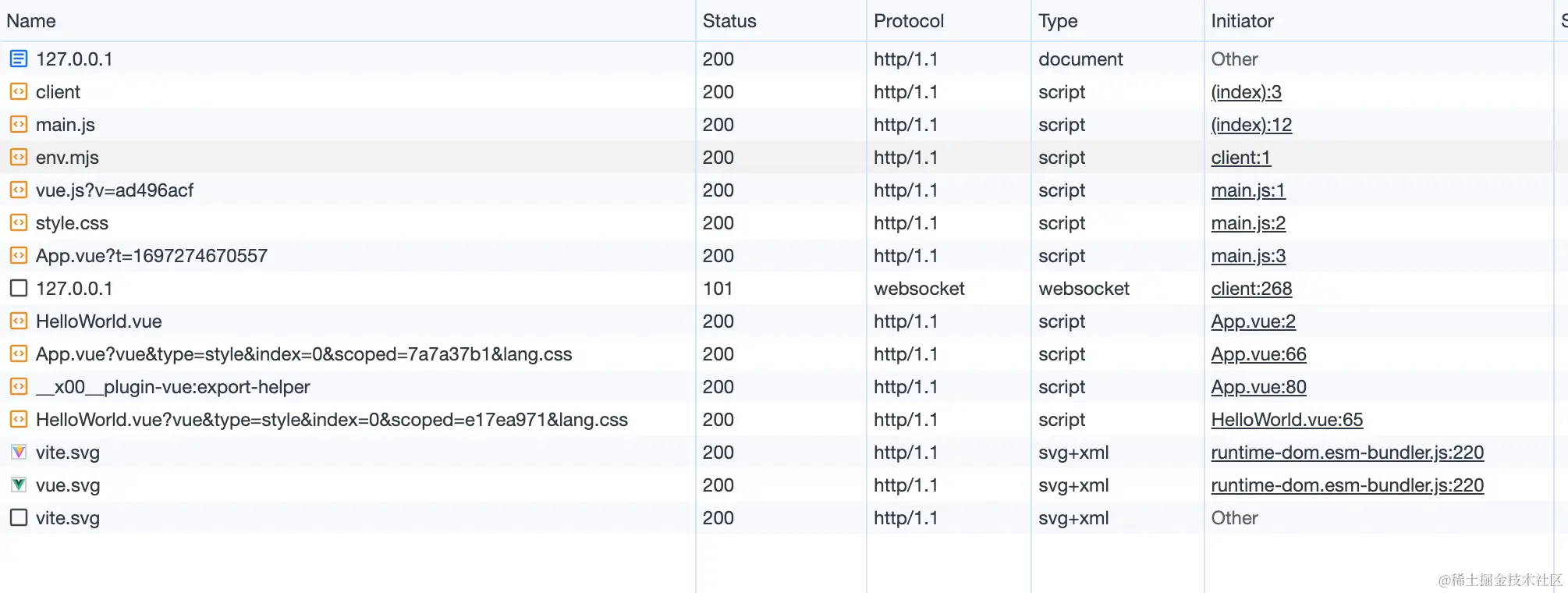Click the Type column header

[1058, 21]
